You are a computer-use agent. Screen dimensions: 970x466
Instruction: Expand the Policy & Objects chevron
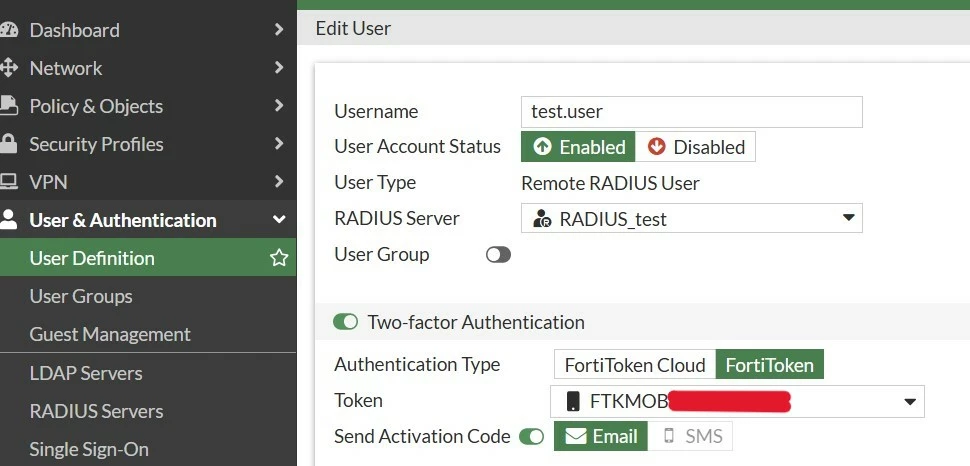(x=279, y=106)
